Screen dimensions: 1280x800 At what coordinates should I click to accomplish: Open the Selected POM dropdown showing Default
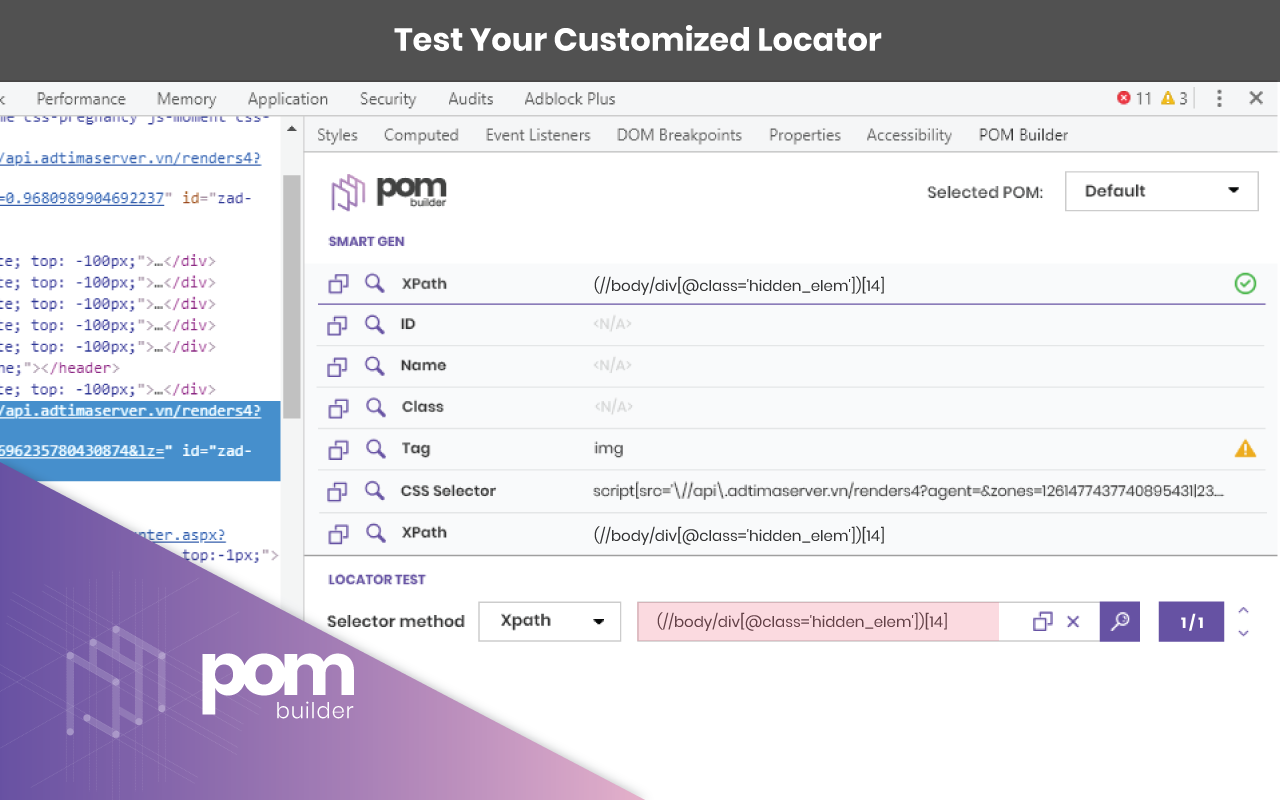click(1161, 191)
